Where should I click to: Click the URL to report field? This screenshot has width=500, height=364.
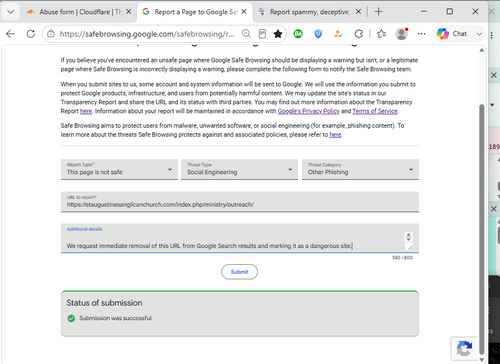(x=240, y=202)
